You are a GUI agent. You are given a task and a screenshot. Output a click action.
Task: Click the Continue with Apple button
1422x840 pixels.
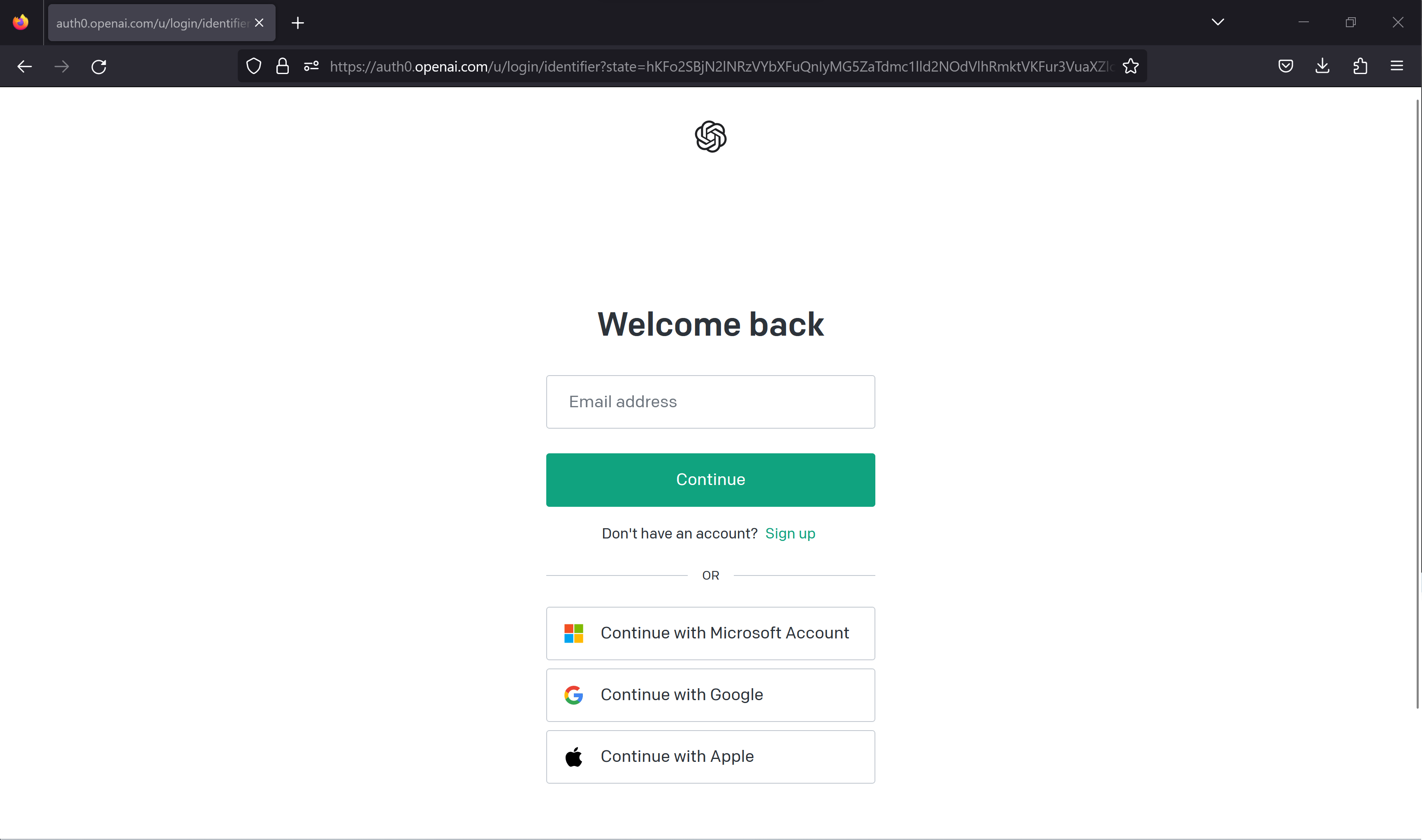[x=710, y=756]
